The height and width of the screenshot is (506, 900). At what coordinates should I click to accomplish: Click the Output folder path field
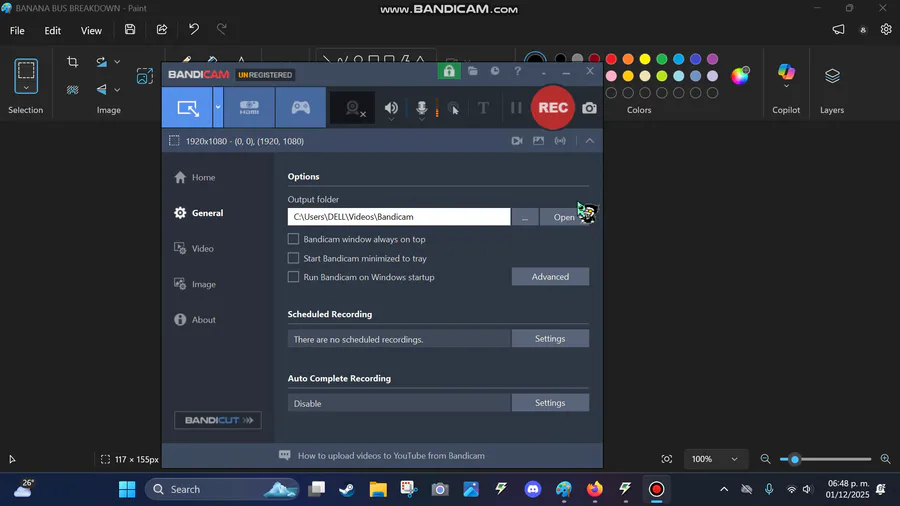click(399, 217)
